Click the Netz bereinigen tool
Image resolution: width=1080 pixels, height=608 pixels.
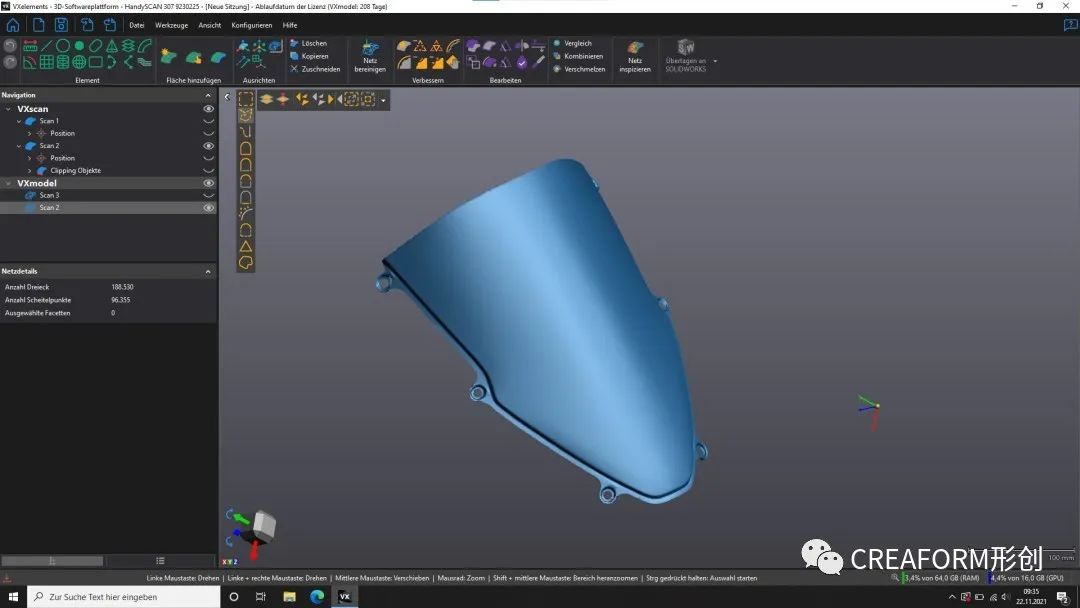pos(369,56)
